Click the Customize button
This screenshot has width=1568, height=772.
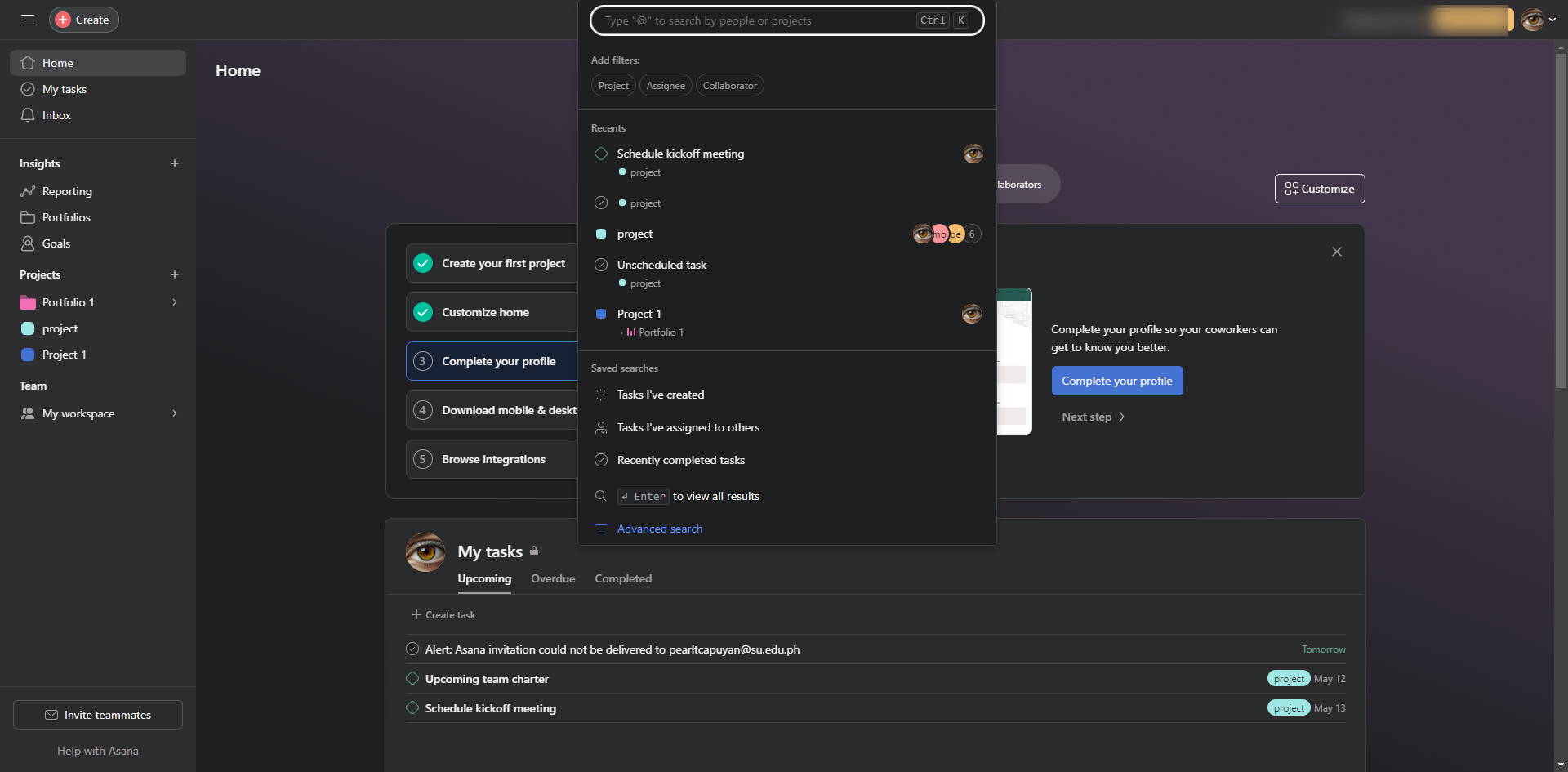pos(1320,189)
